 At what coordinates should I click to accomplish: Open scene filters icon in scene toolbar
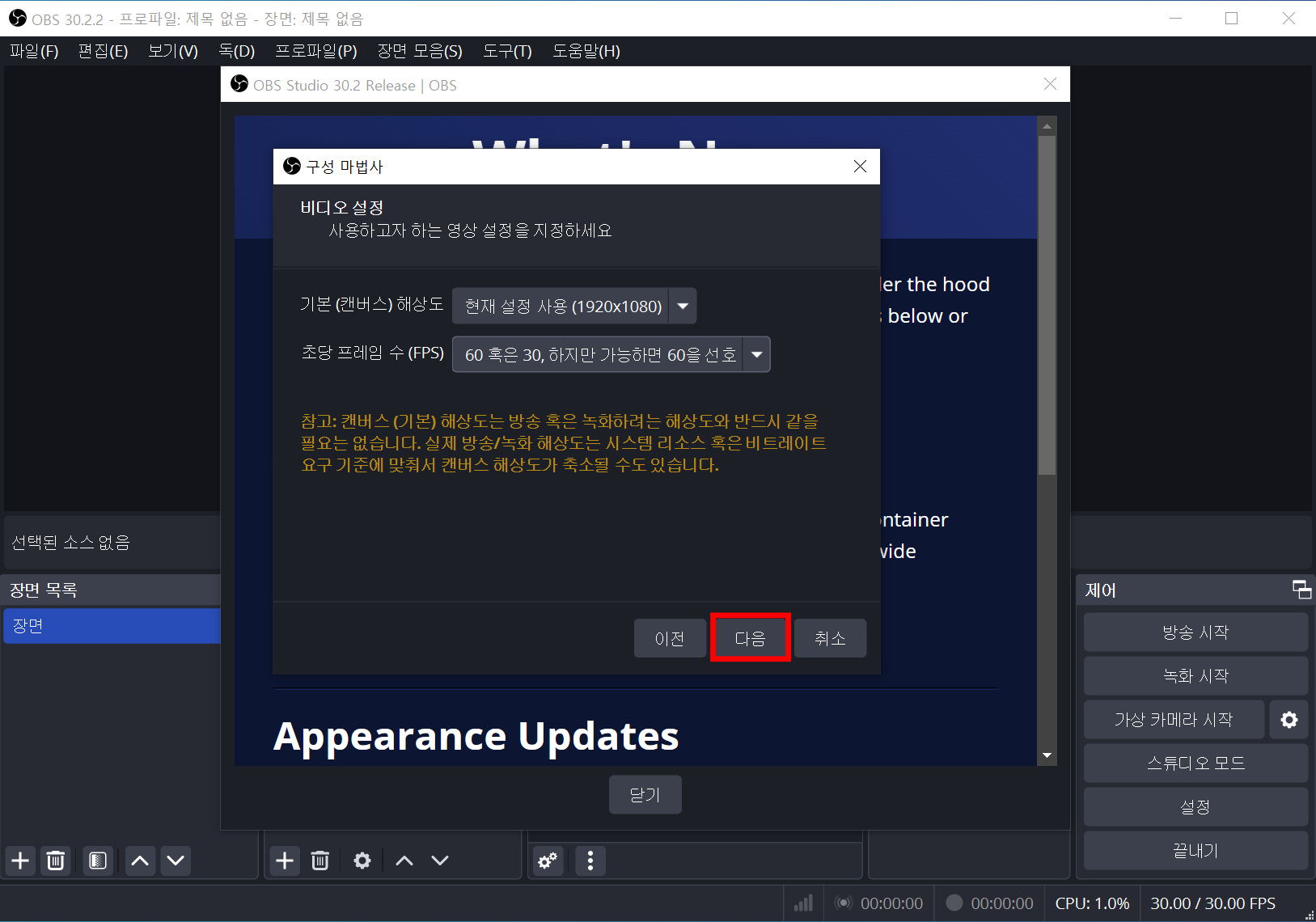pyautogui.click(x=98, y=861)
